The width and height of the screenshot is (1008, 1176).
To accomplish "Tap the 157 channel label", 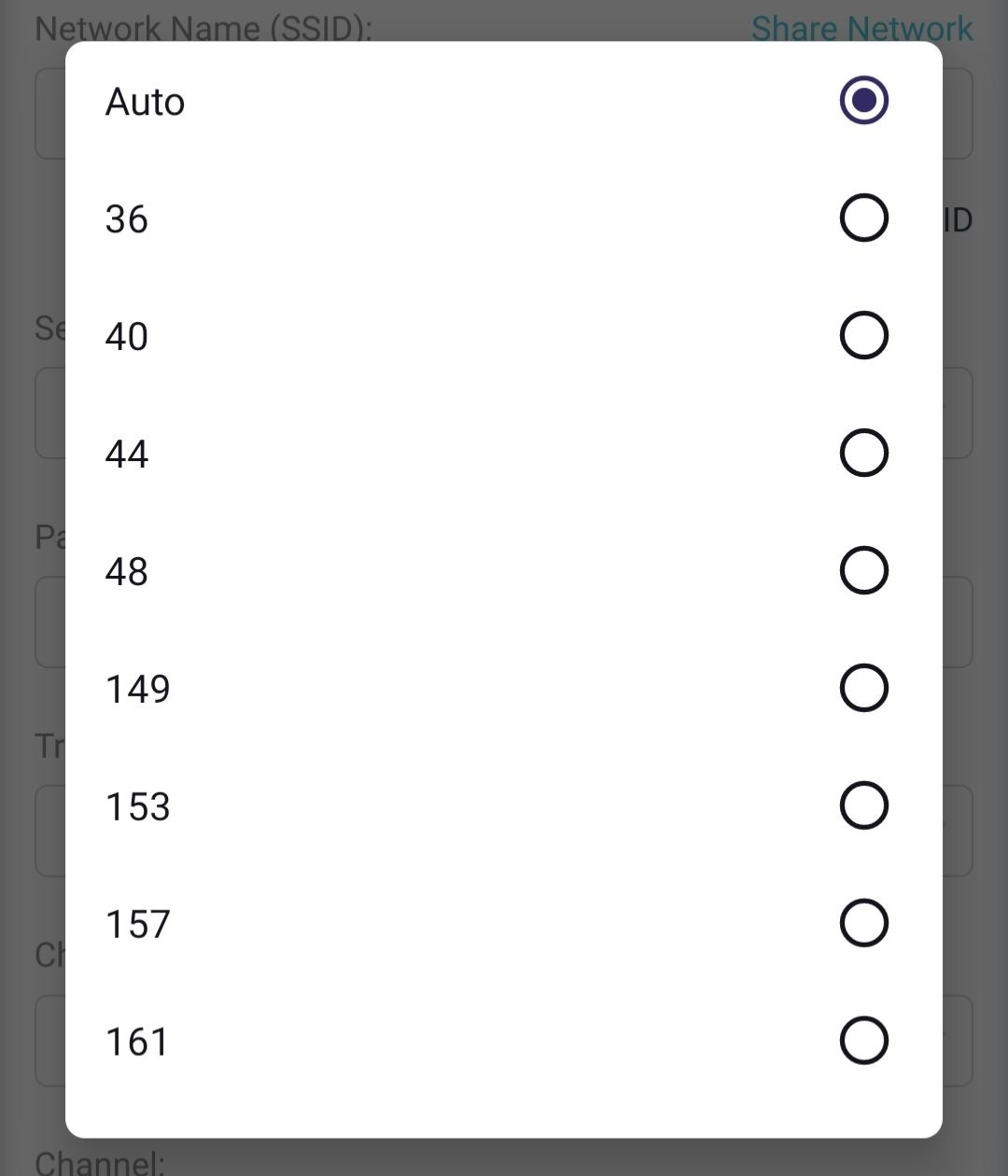I will tap(138, 925).
